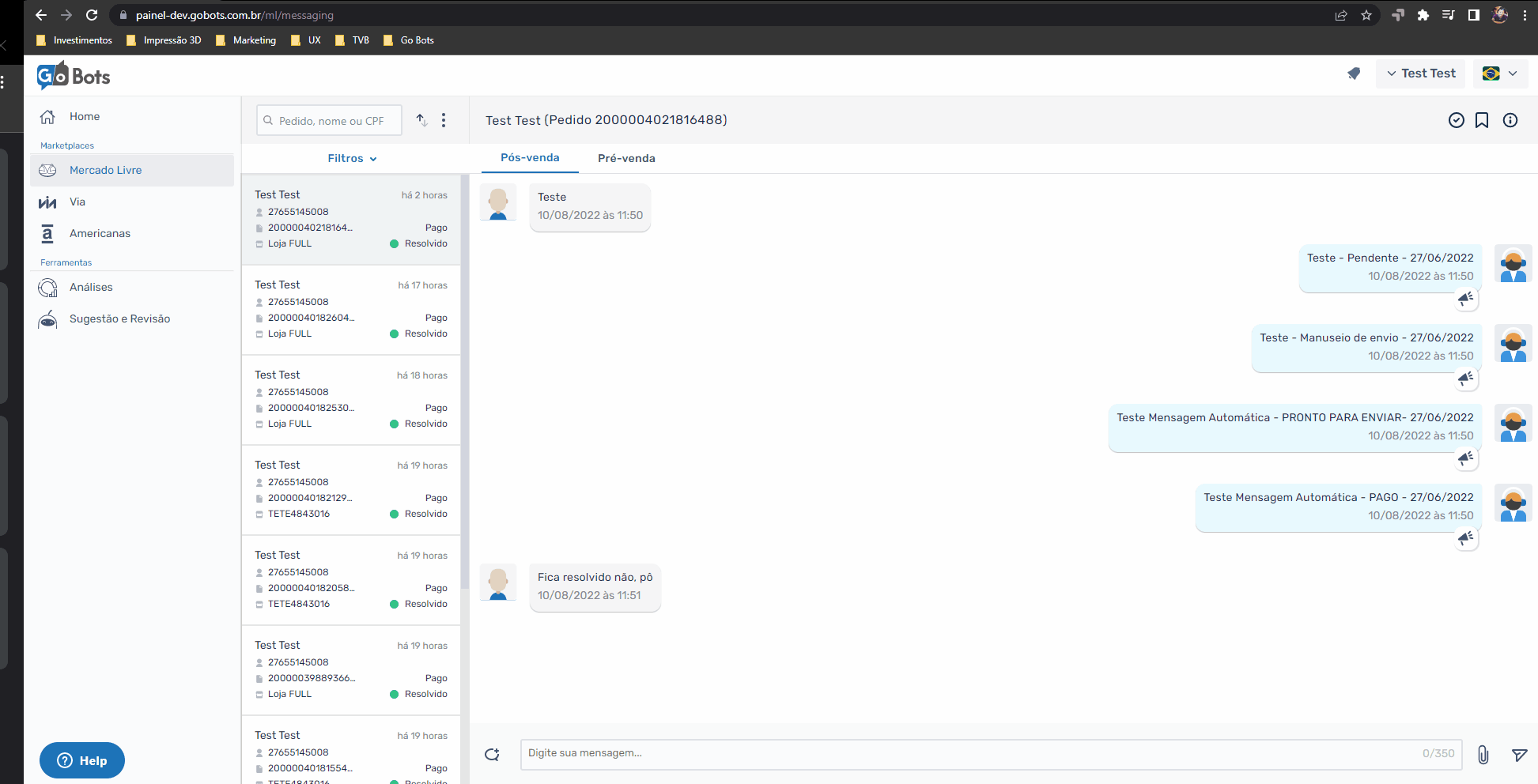
Task: Click the refresh messages icon beside input
Action: pos(492,754)
